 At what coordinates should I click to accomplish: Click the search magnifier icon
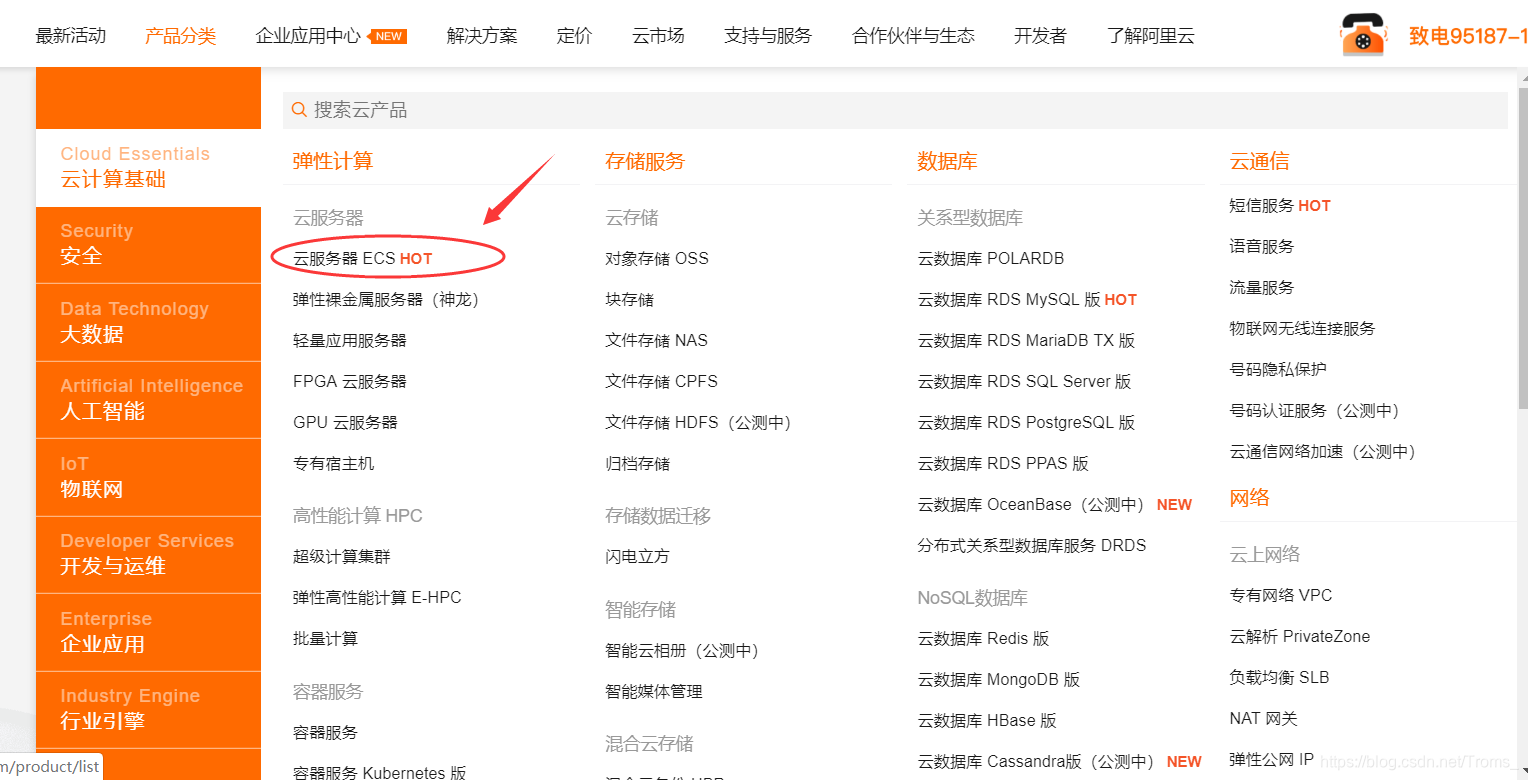[299, 110]
